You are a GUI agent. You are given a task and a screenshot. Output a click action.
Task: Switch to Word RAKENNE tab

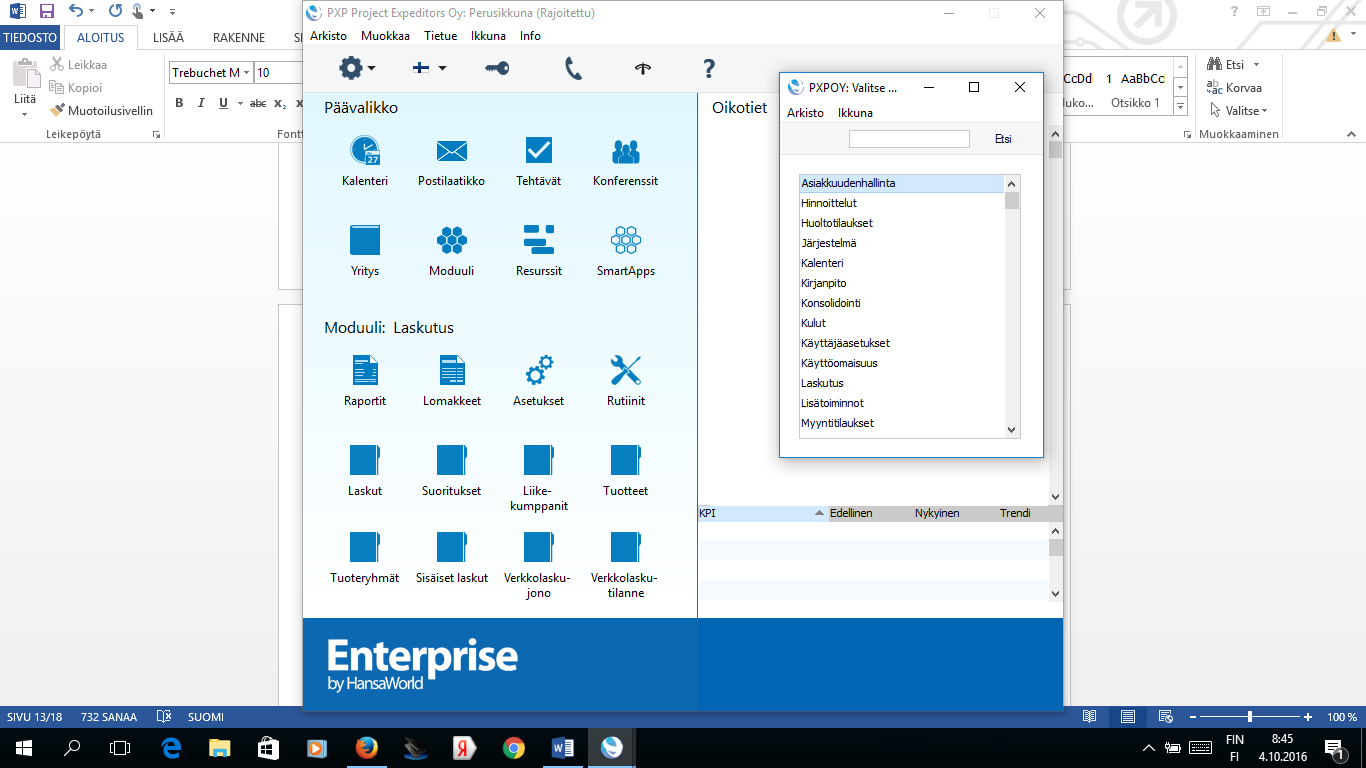coord(239,37)
